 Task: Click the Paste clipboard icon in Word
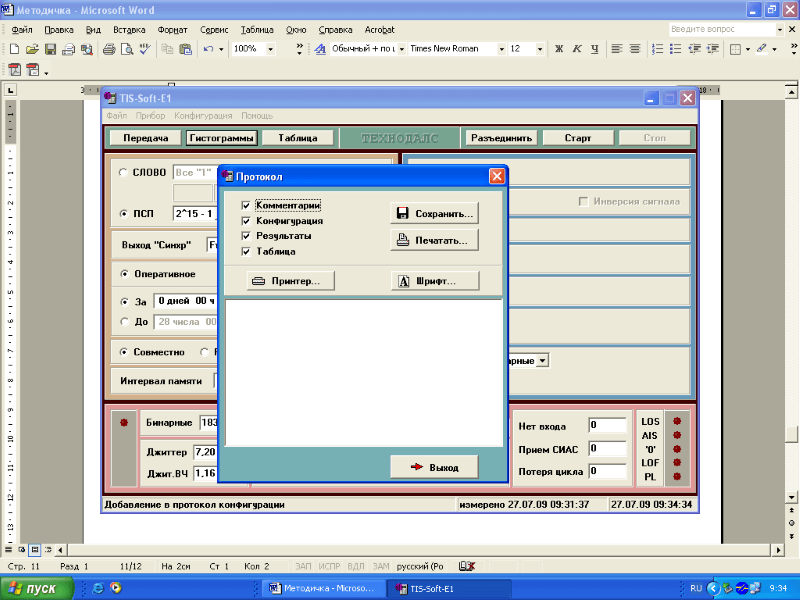click(x=186, y=49)
